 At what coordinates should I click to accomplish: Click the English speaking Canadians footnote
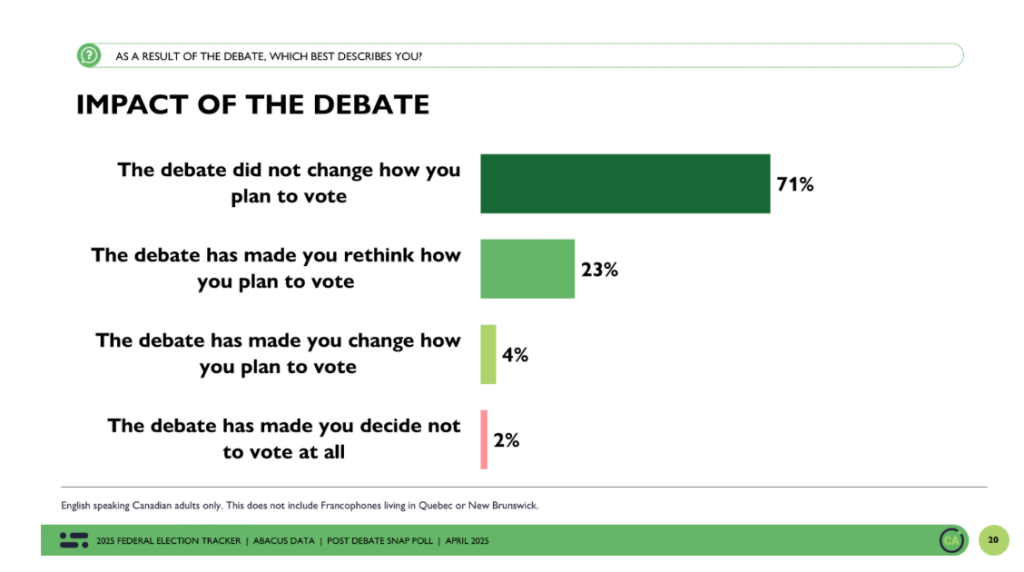tap(300, 505)
